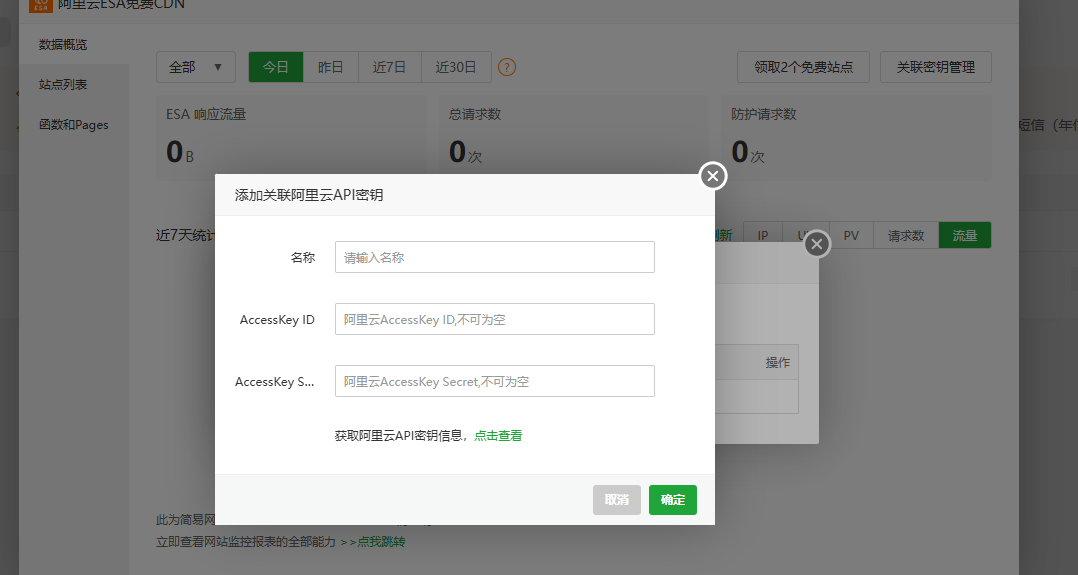Select 数据概览 in the sidebar
1078x575 pixels.
click(63, 45)
